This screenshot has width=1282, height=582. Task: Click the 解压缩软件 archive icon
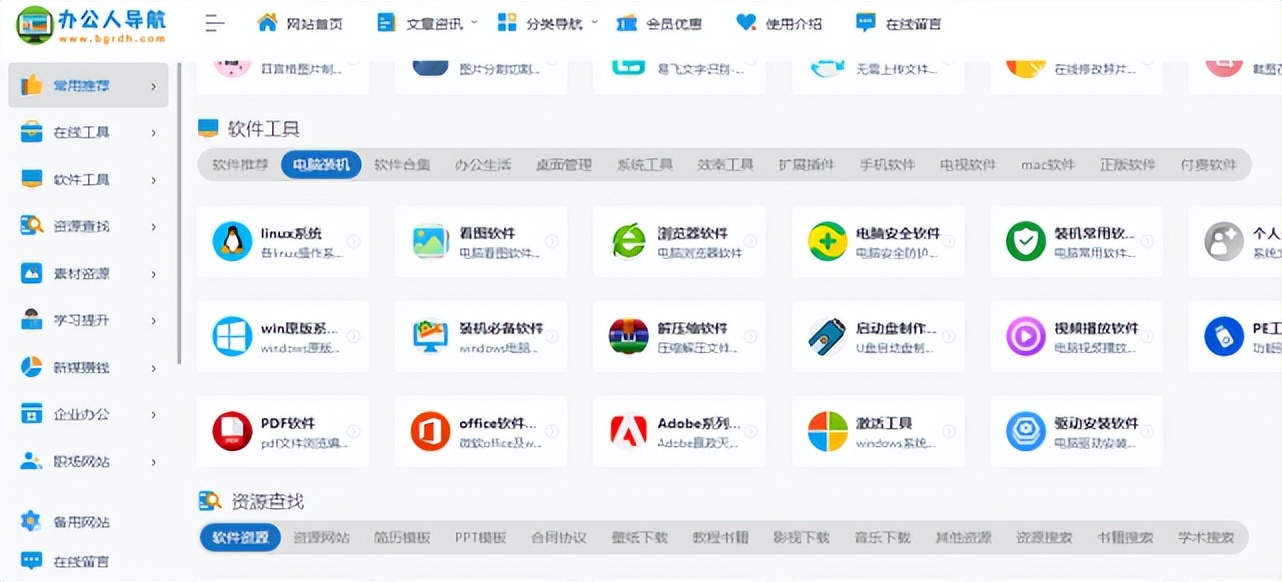tap(628, 337)
